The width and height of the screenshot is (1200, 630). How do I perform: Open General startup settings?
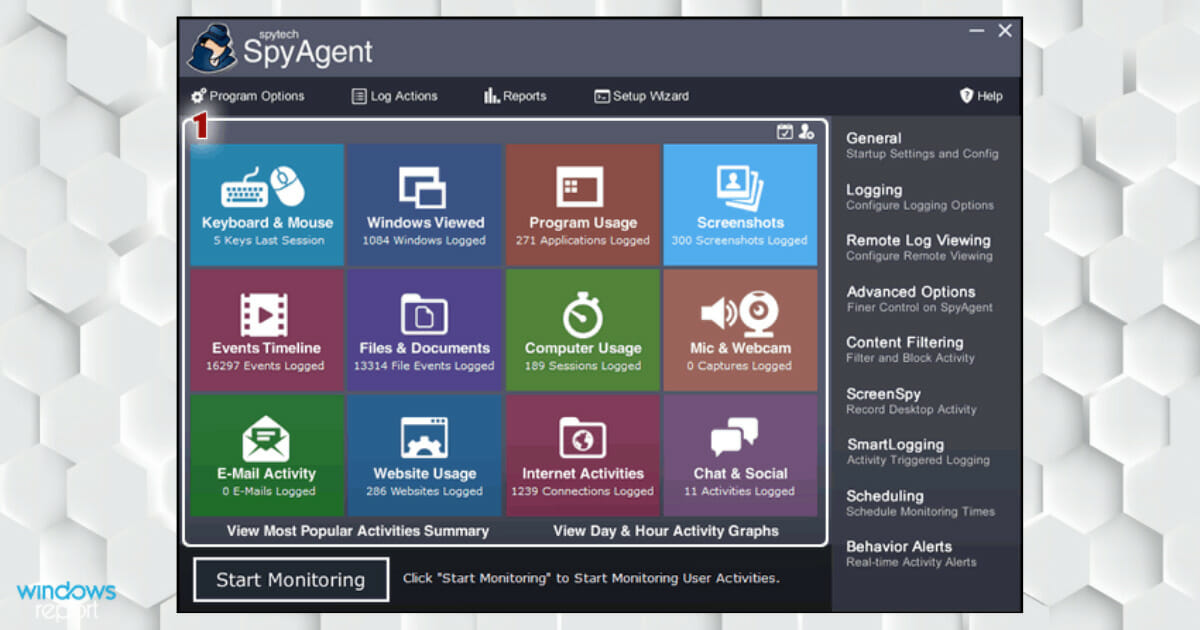(x=922, y=145)
